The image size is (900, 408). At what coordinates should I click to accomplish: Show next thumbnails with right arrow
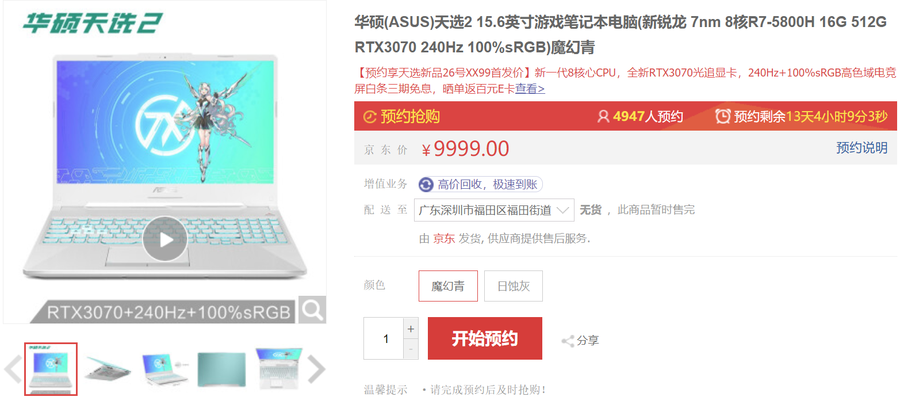(316, 370)
